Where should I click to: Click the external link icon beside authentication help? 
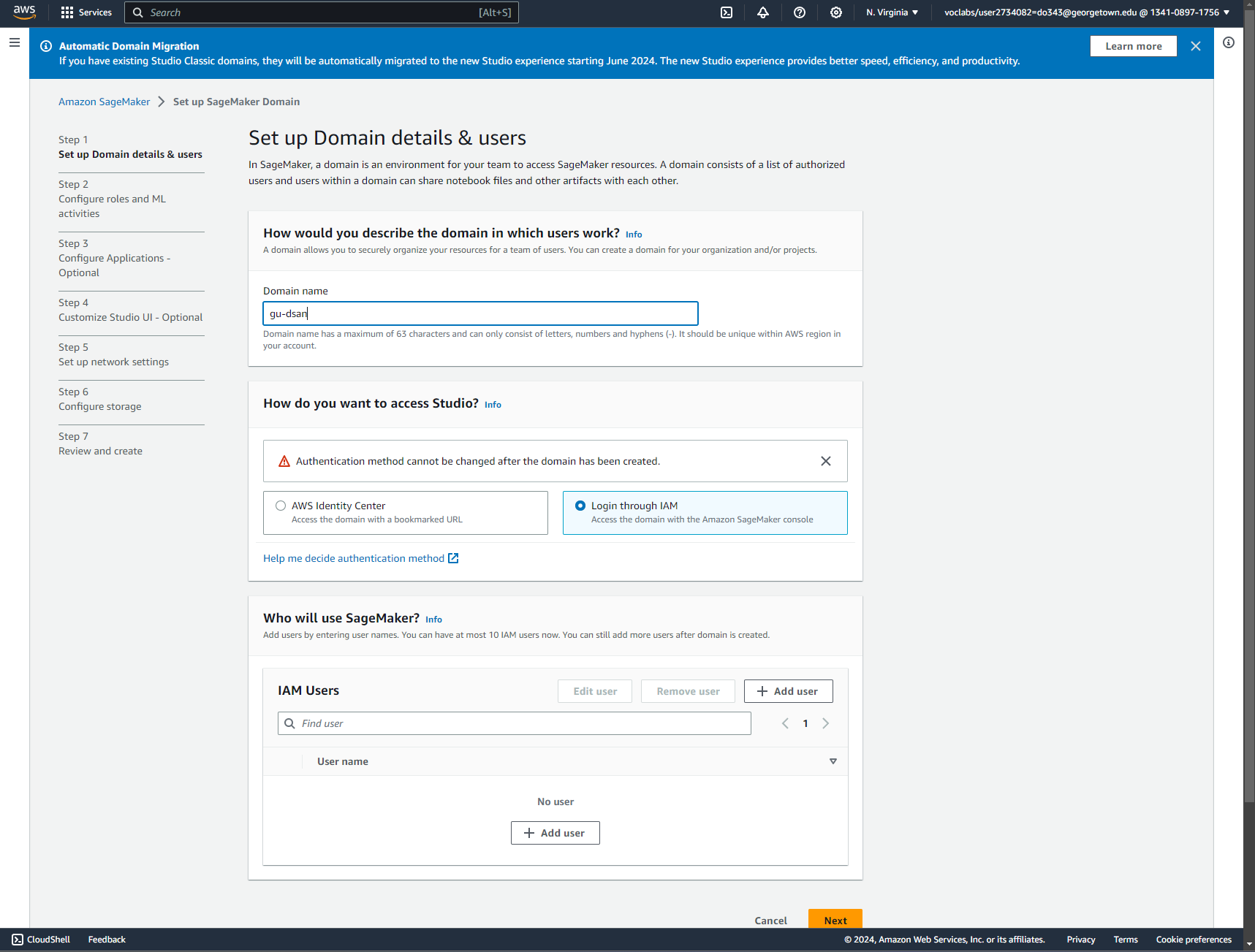pos(453,558)
